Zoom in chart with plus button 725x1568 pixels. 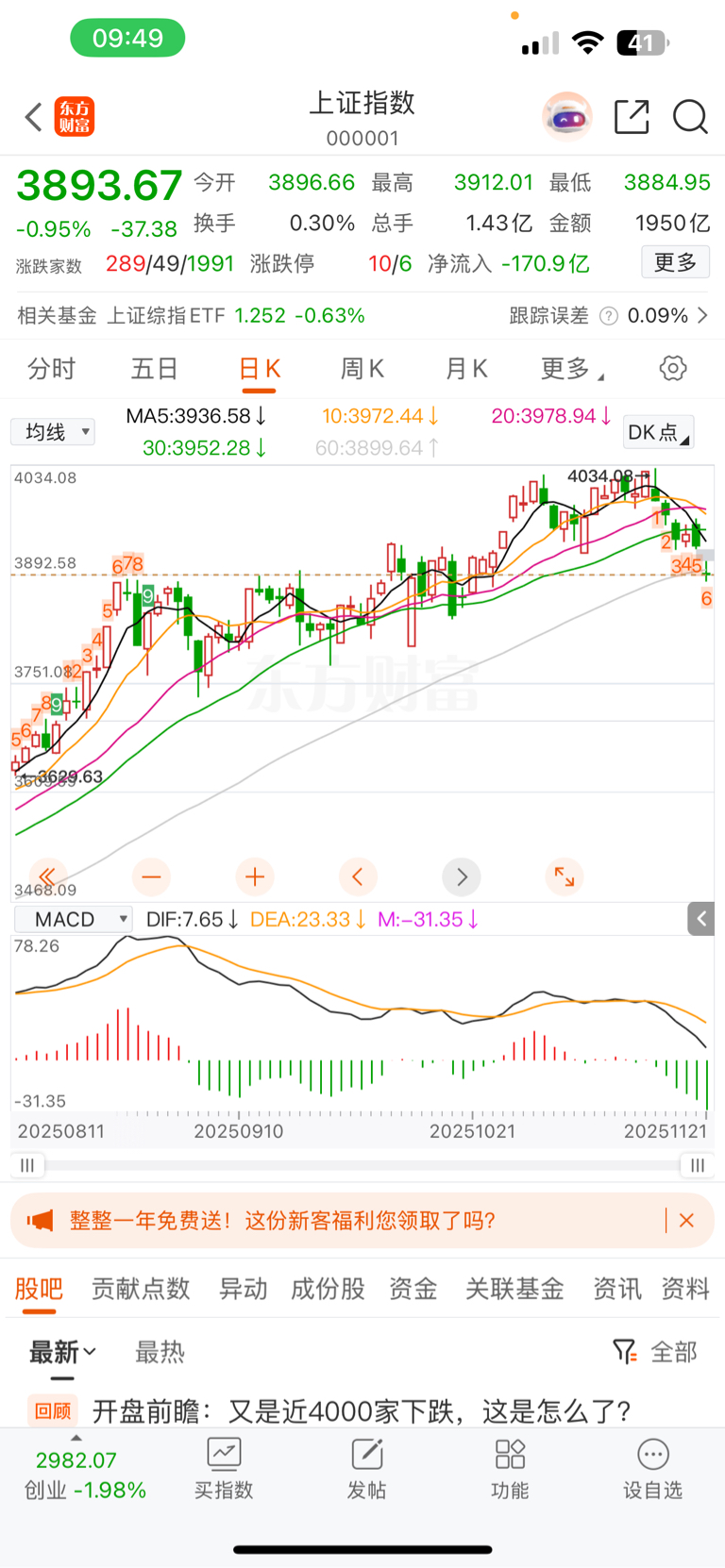[255, 876]
